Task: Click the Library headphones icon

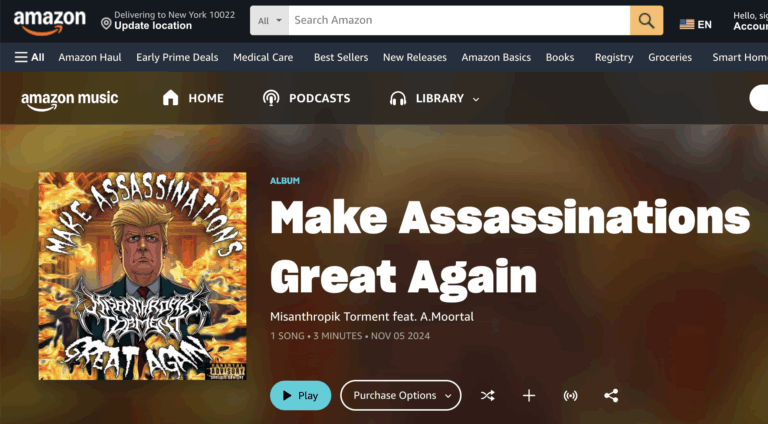Action: point(398,98)
